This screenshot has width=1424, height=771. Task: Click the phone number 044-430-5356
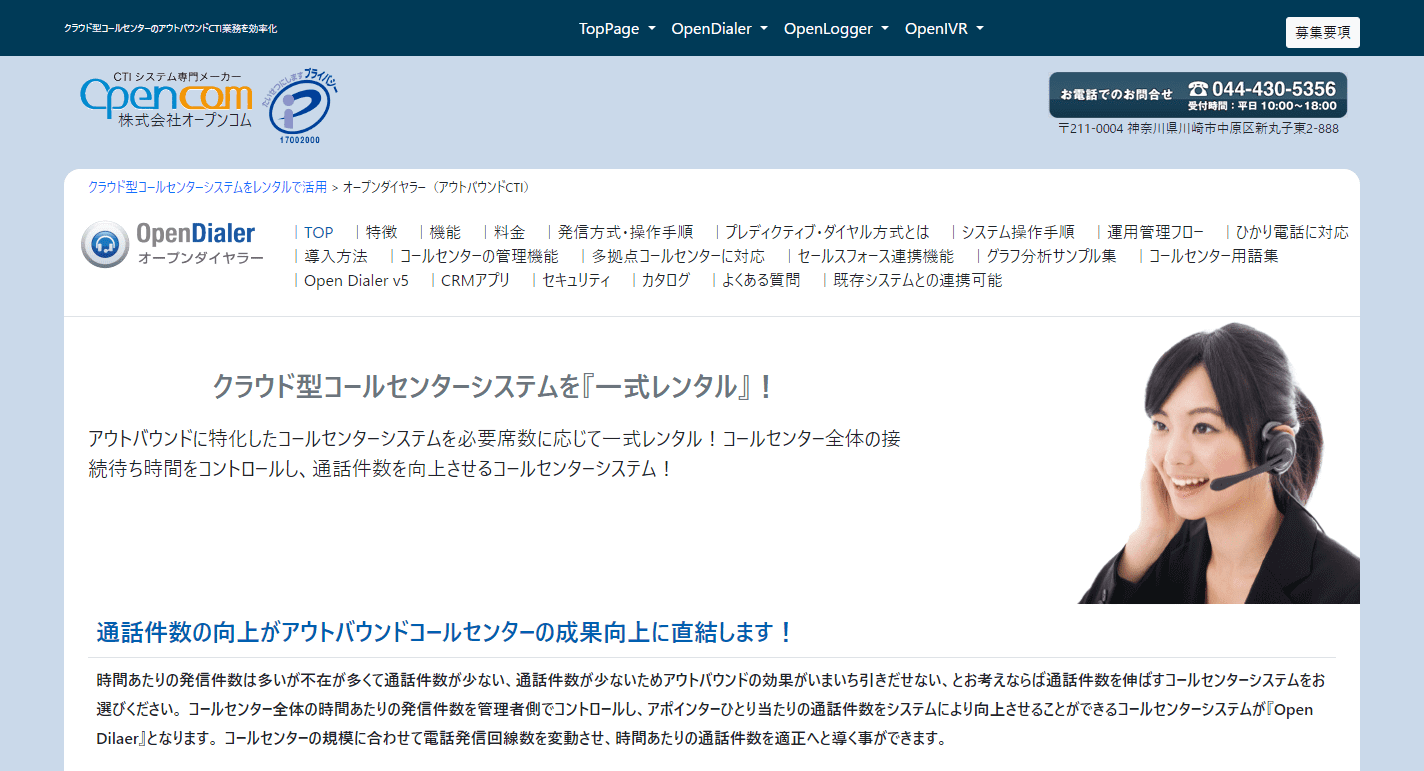(x=1277, y=88)
